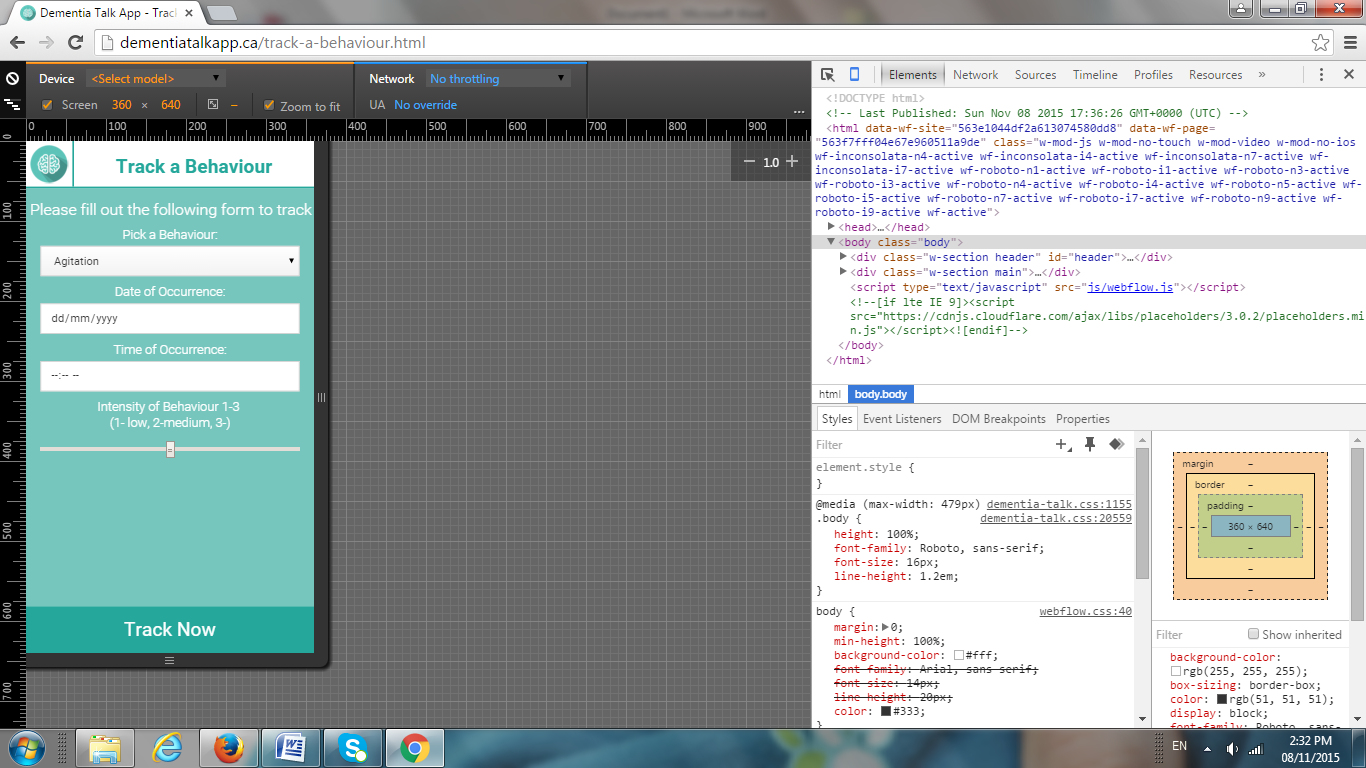Uncheck the Screen checkbox
The image size is (1366, 768).
coord(47,104)
